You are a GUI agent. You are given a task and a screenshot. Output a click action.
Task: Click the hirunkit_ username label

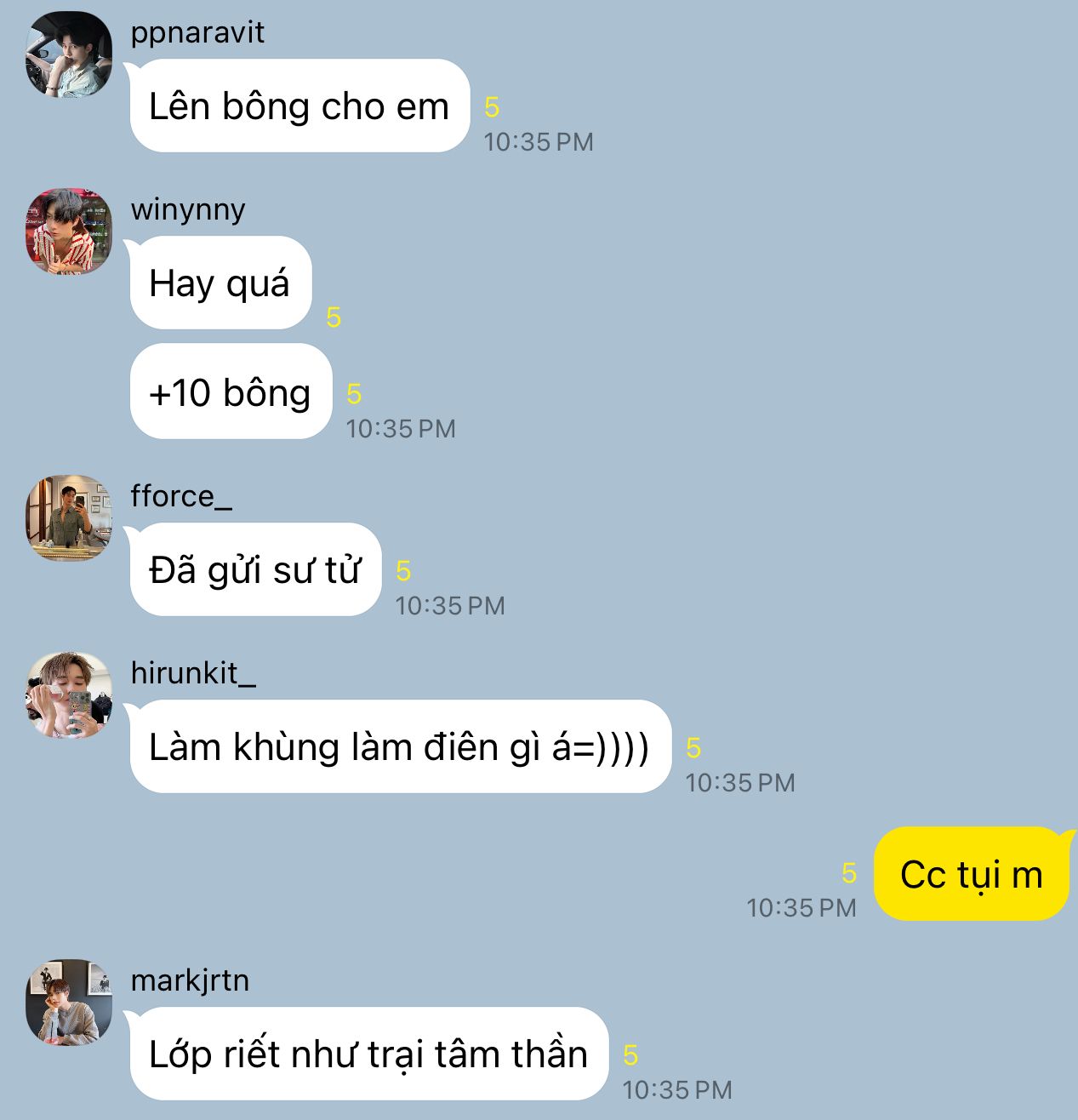[193, 673]
